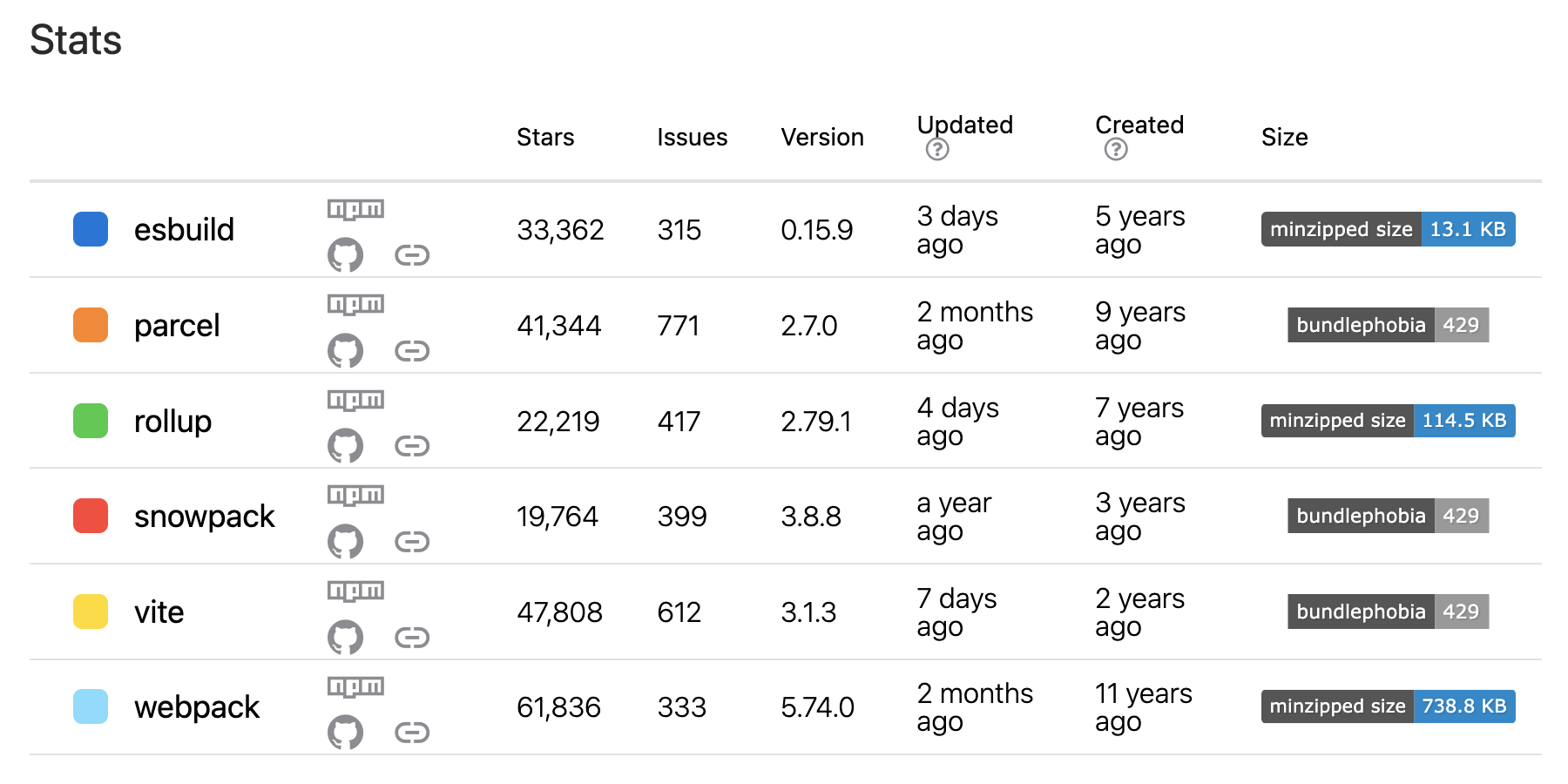This screenshot has width=1568, height=784.
Task: Open the homepage link icon for vite
Action: point(412,638)
